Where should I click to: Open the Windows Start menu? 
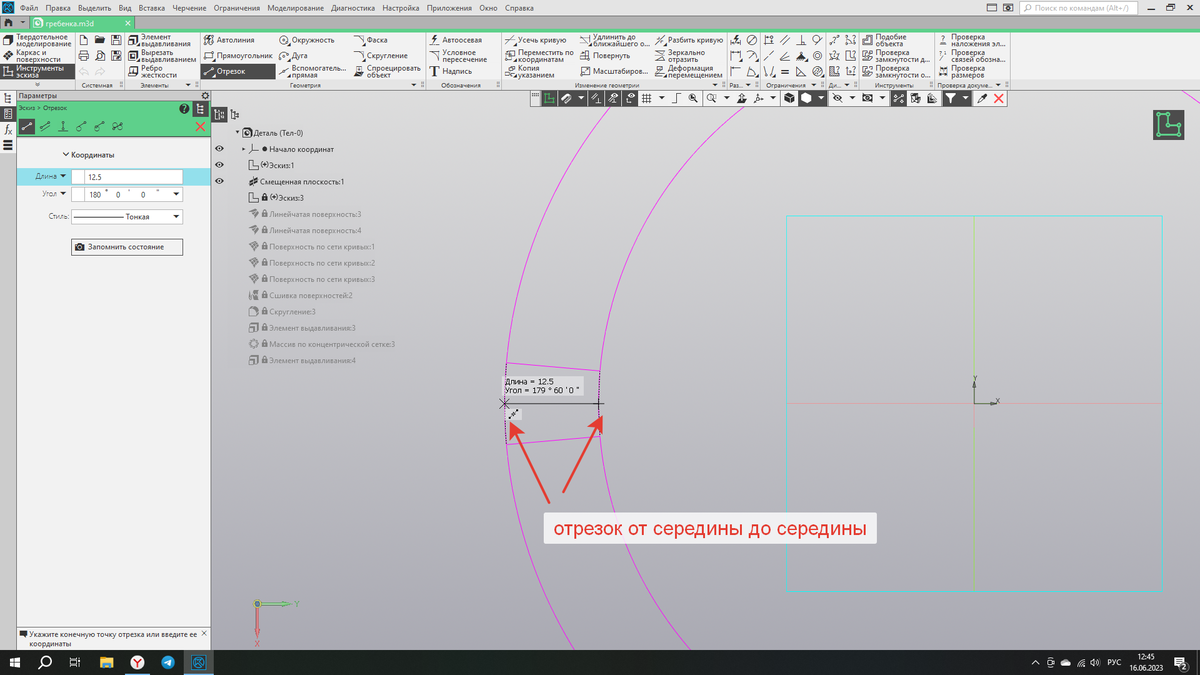[15, 663]
